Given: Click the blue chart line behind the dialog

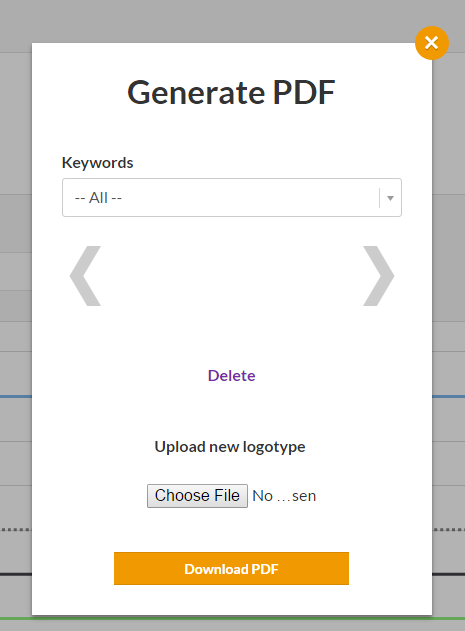Looking at the screenshot, I should [x=16, y=397].
